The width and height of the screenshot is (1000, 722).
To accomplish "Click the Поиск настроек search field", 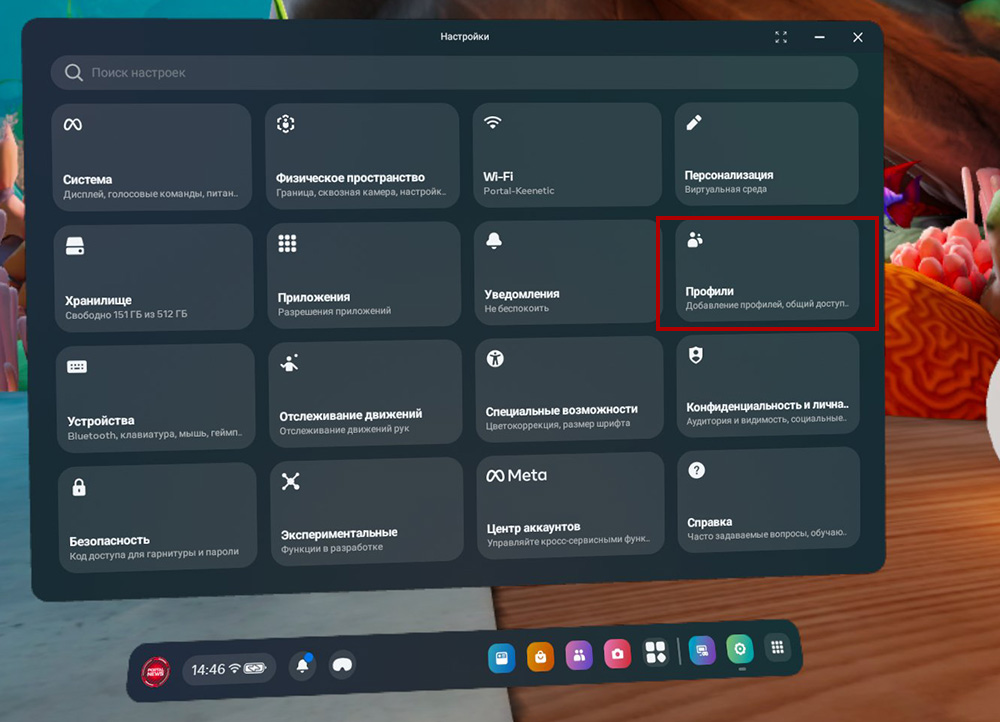I will tap(454, 73).
